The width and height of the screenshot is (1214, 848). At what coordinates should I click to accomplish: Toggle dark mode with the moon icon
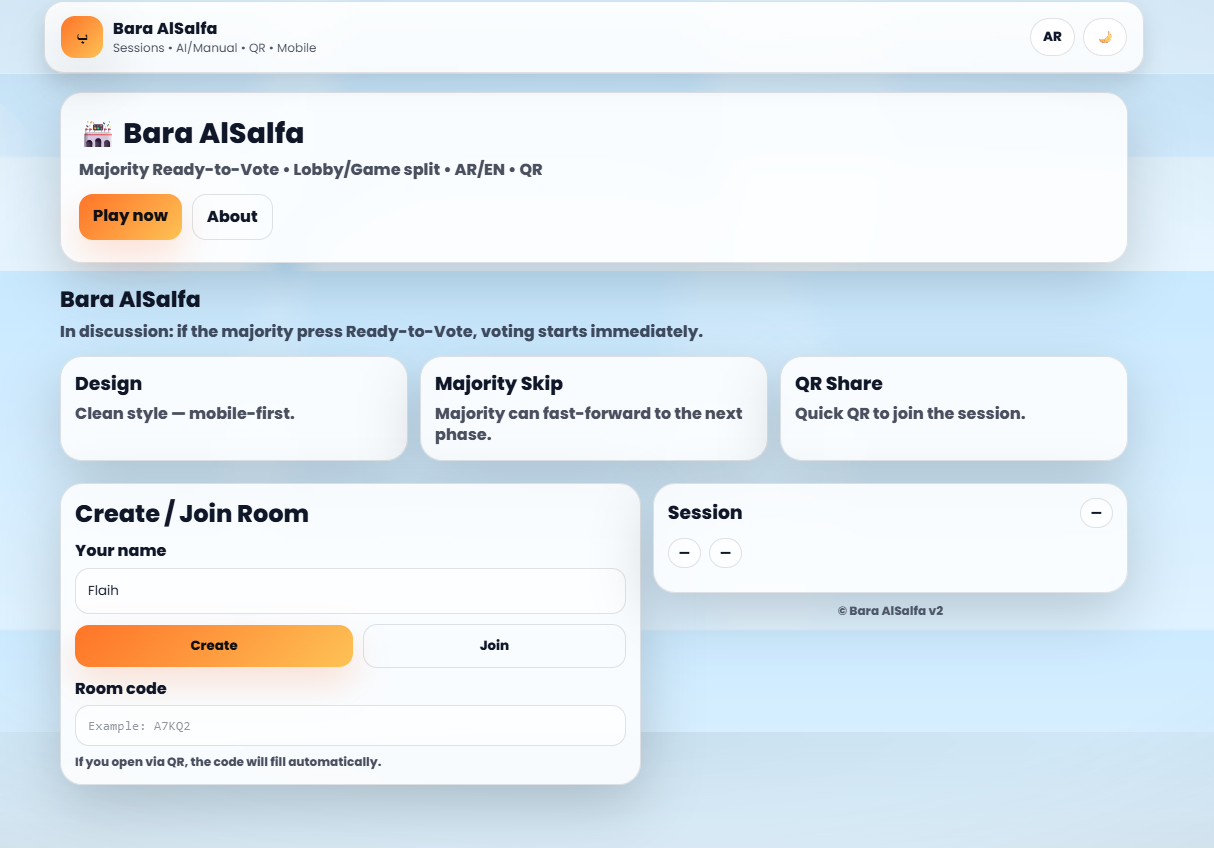click(1104, 37)
